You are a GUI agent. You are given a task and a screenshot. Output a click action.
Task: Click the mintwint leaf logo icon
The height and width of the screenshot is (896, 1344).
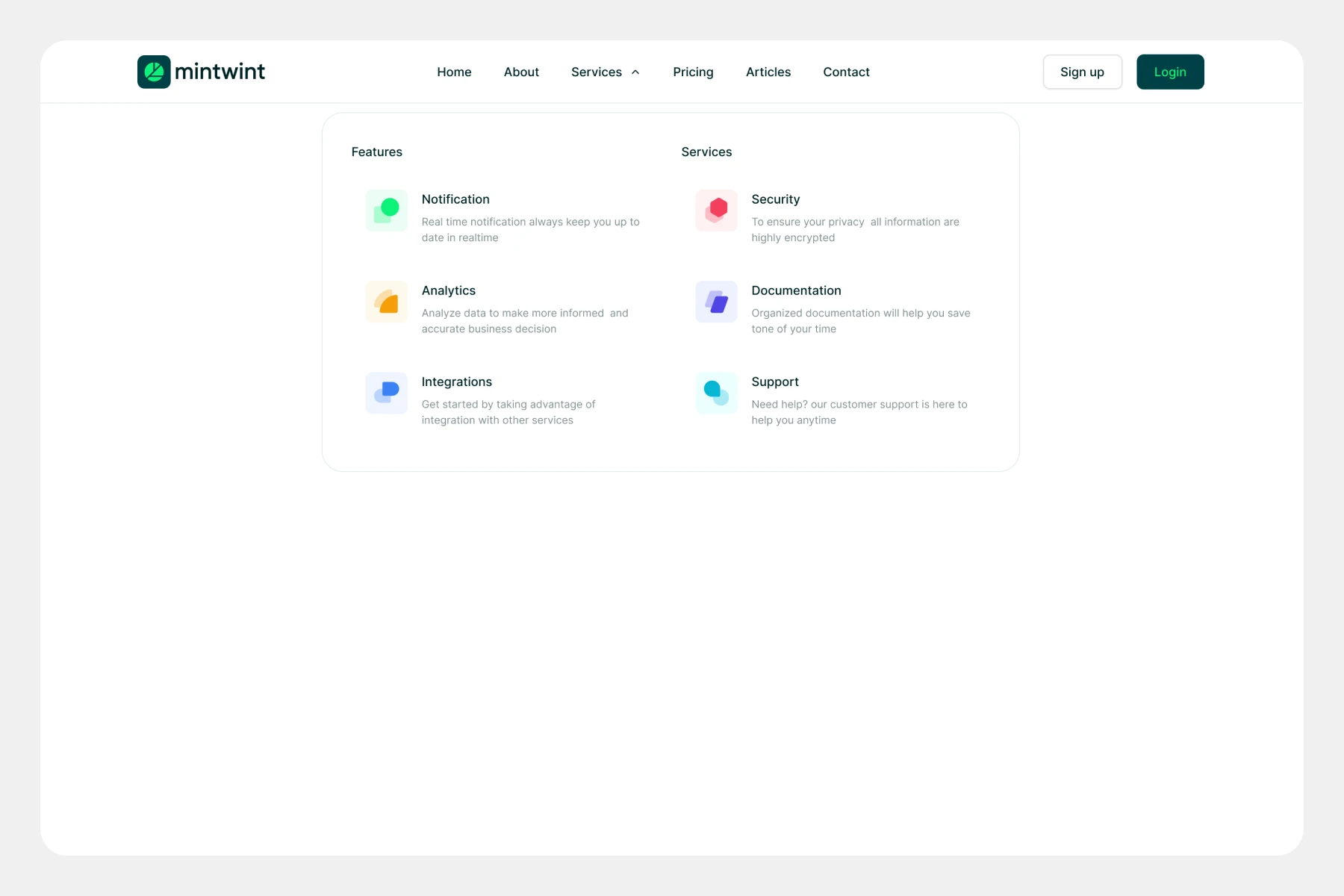coord(154,72)
